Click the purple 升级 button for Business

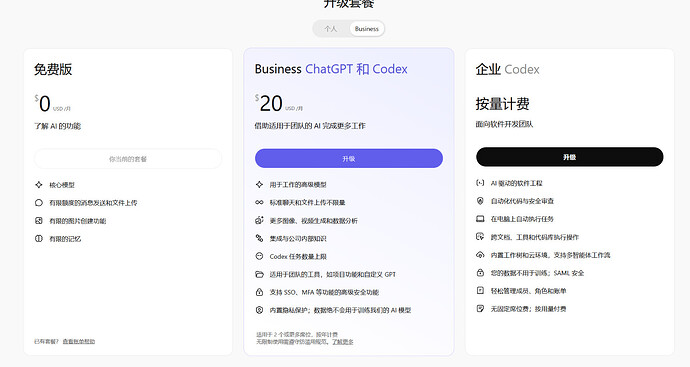(x=349, y=158)
